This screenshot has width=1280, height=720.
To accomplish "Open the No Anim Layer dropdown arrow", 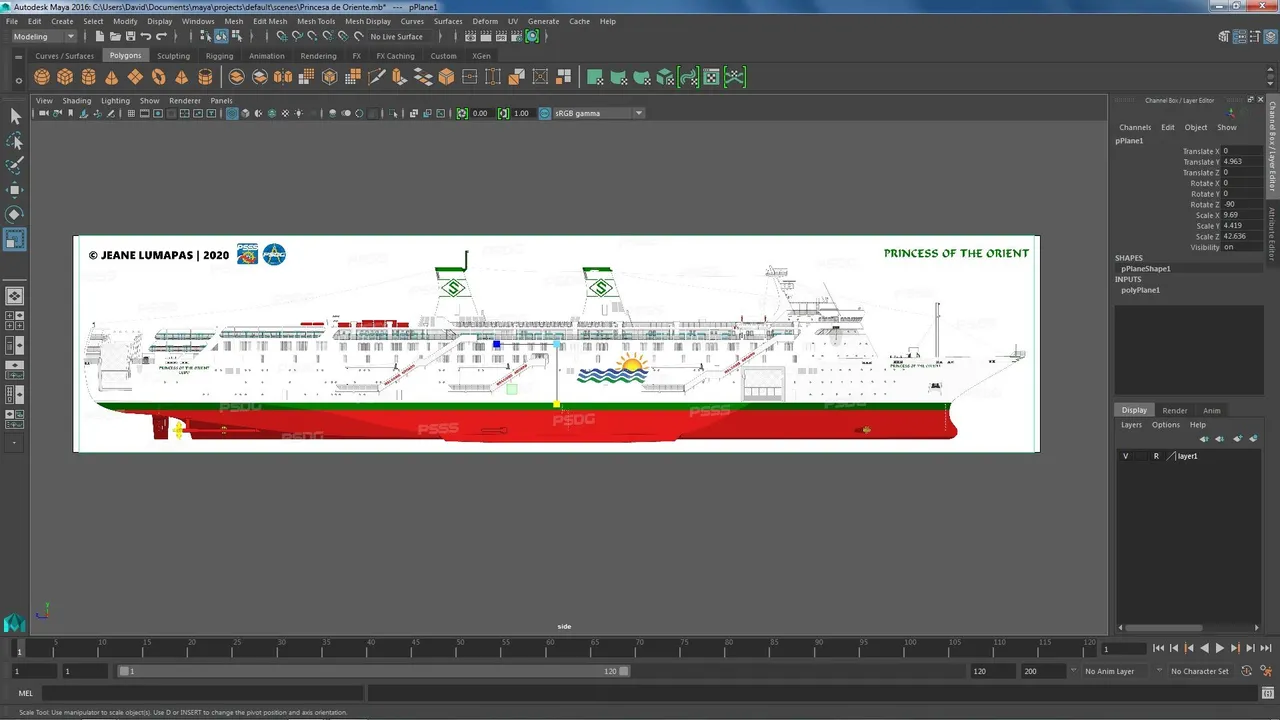I will click(x=1074, y=671).
